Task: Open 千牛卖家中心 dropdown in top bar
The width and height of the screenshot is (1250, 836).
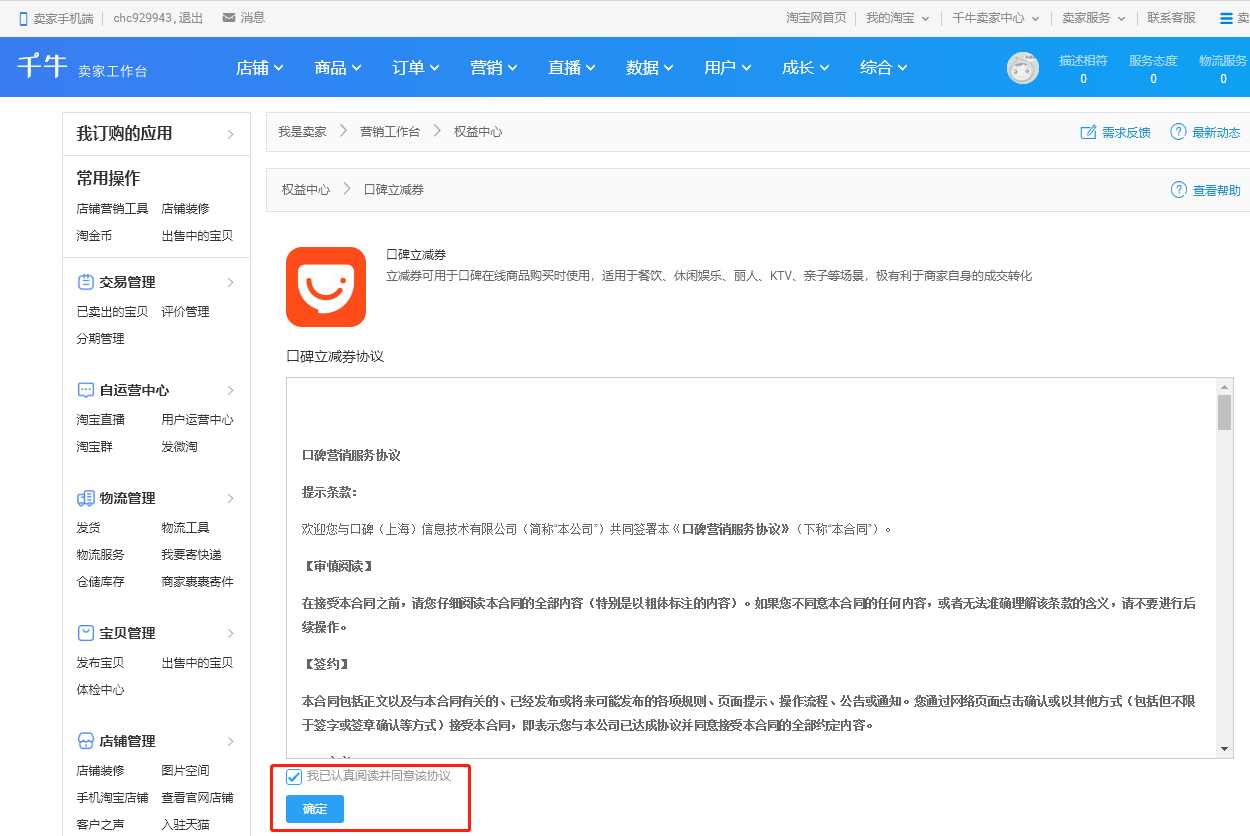Action: 996,18
